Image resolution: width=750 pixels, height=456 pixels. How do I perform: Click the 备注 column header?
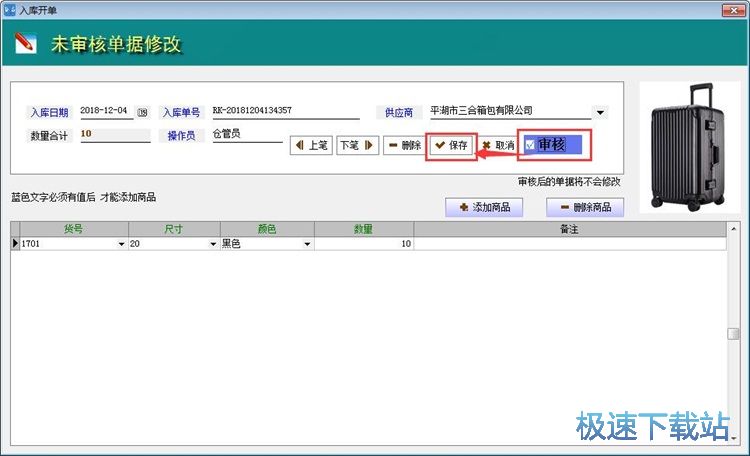pos(570,229)
